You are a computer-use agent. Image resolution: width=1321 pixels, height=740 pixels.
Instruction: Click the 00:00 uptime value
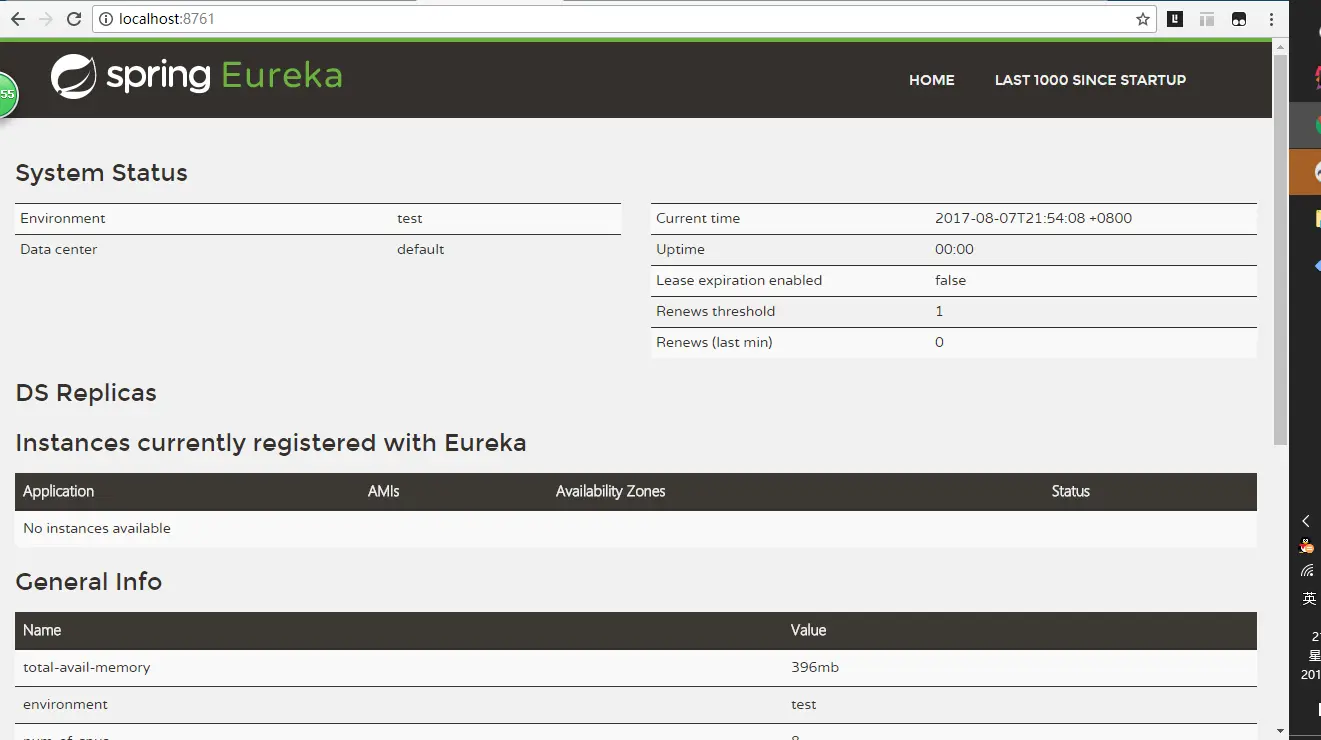pos(954,249)
